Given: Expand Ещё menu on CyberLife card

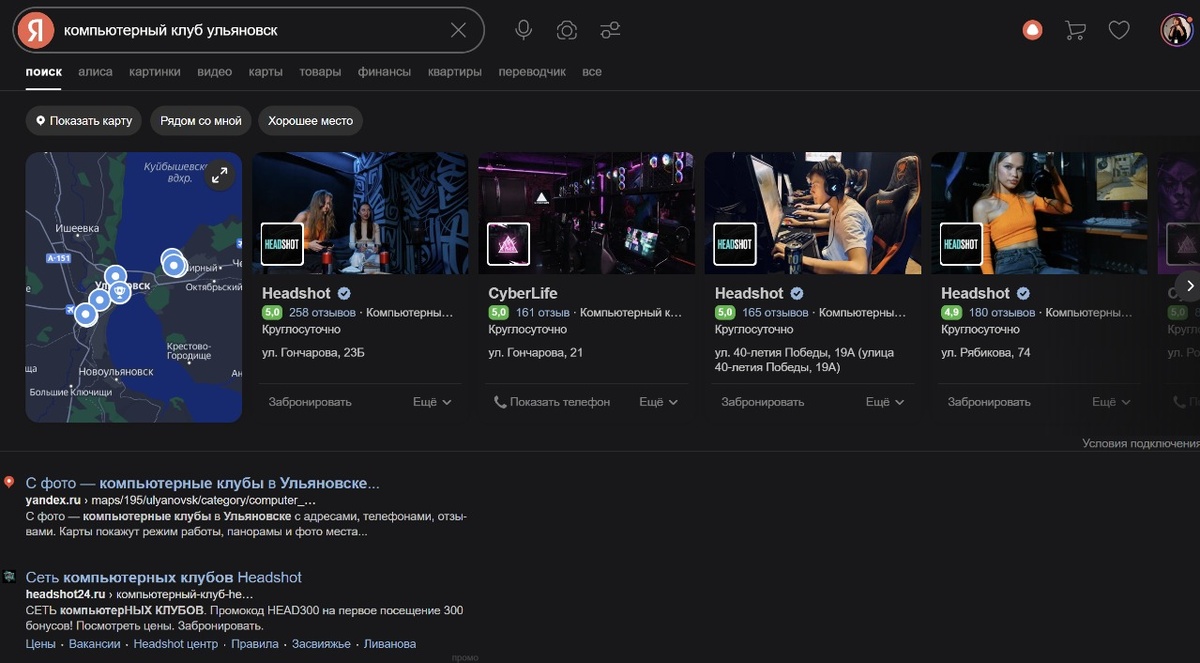Looking at the screenshot, I should tap(658, 402).
